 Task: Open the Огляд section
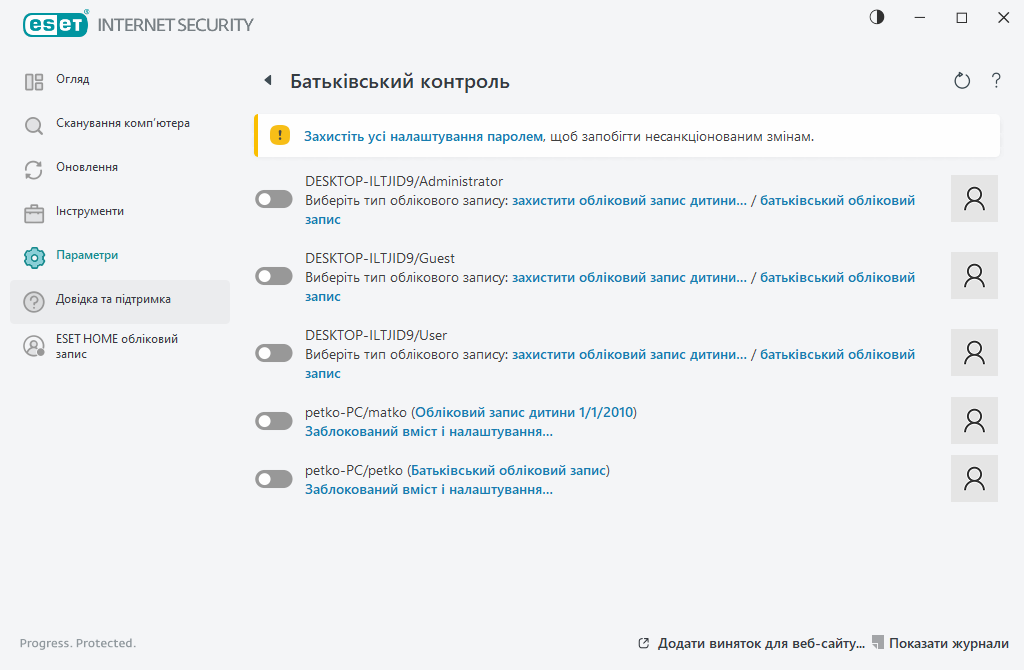tap(73, 80)
